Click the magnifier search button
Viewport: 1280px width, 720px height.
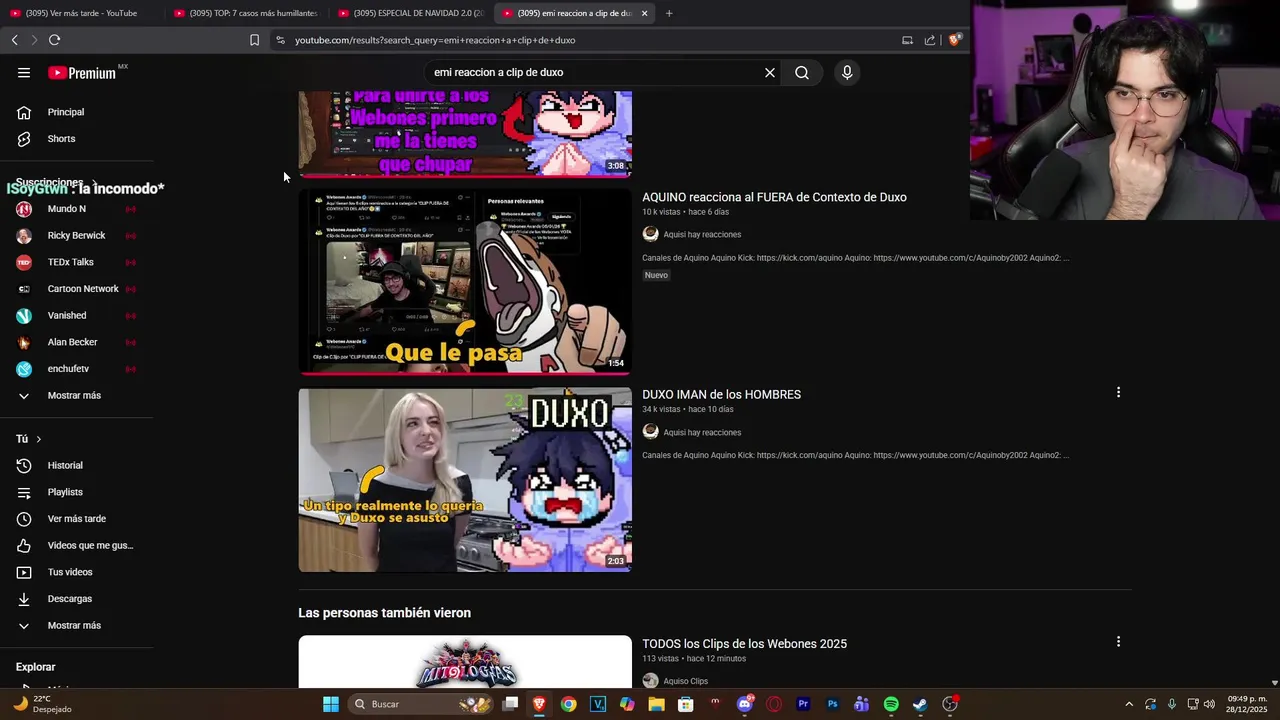(802, 72)
